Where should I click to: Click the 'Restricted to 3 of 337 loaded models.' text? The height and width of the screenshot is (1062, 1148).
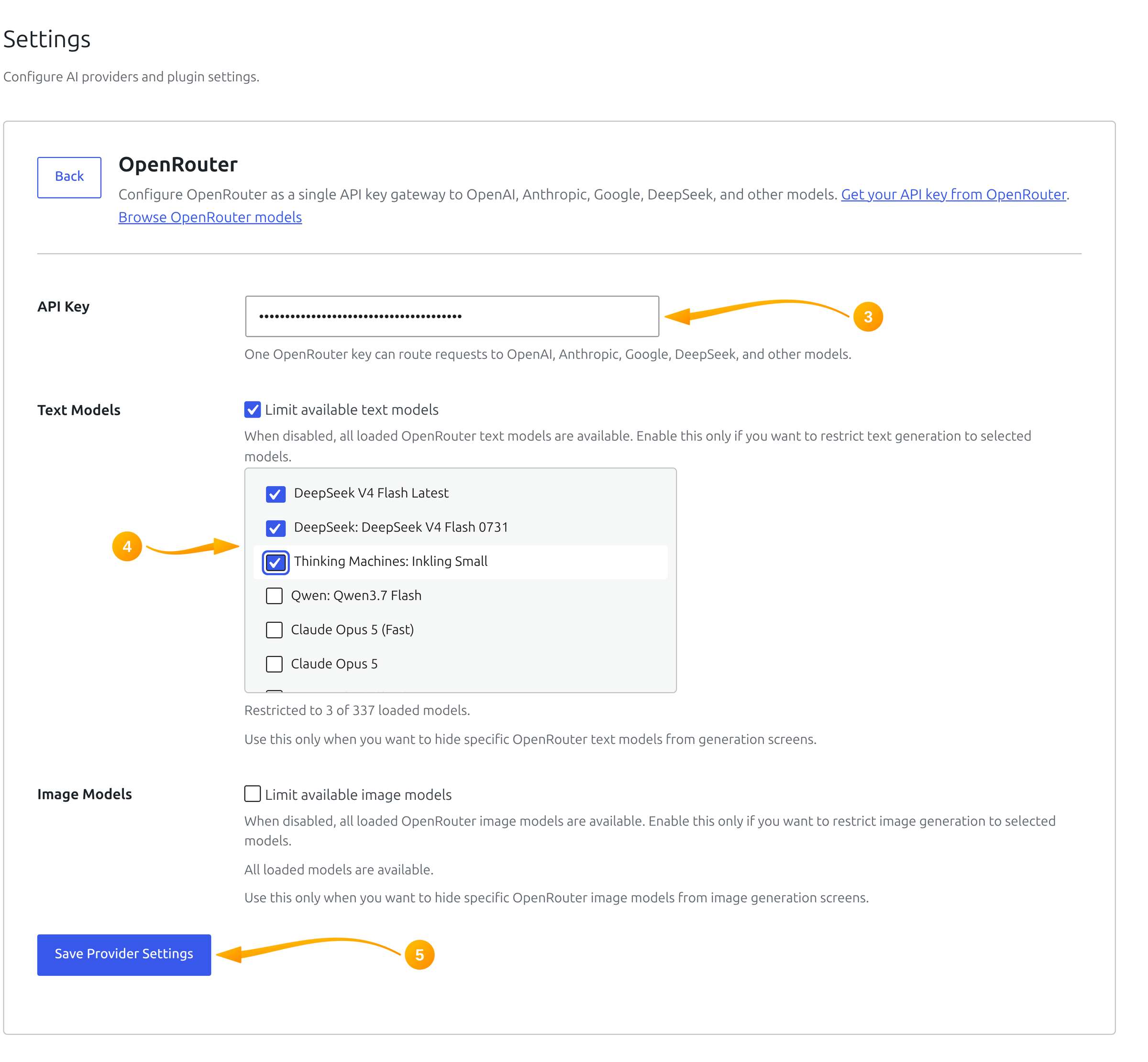click(357, 710)
